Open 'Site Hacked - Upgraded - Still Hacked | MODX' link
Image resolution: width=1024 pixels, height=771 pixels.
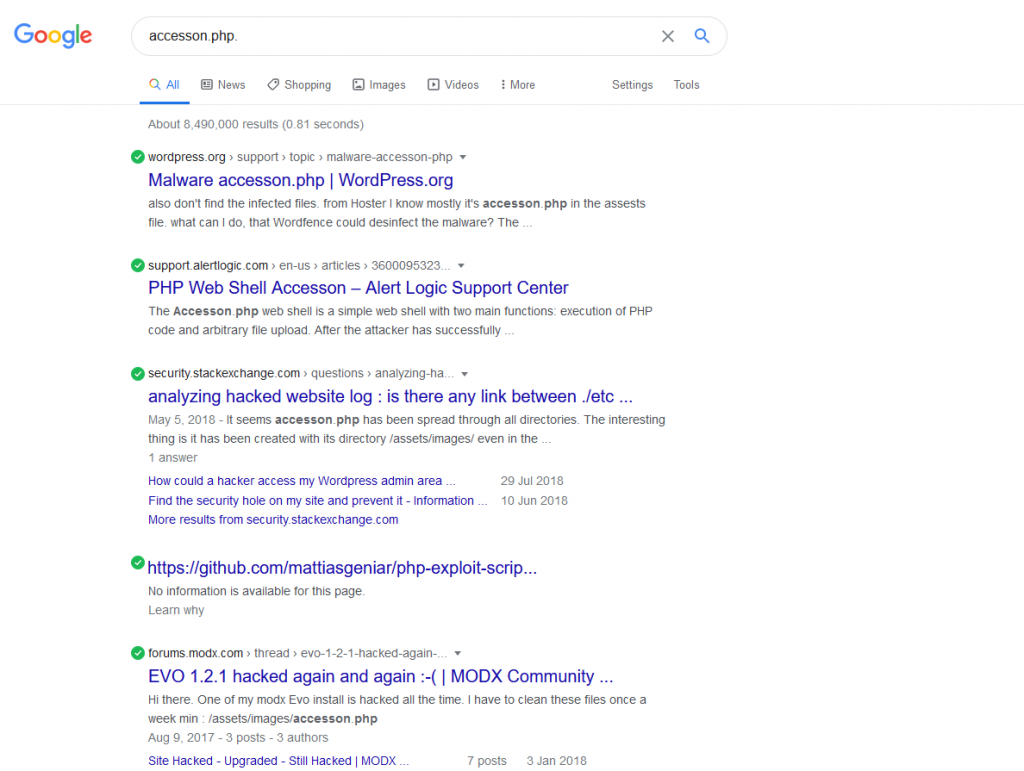pos(278,761)
